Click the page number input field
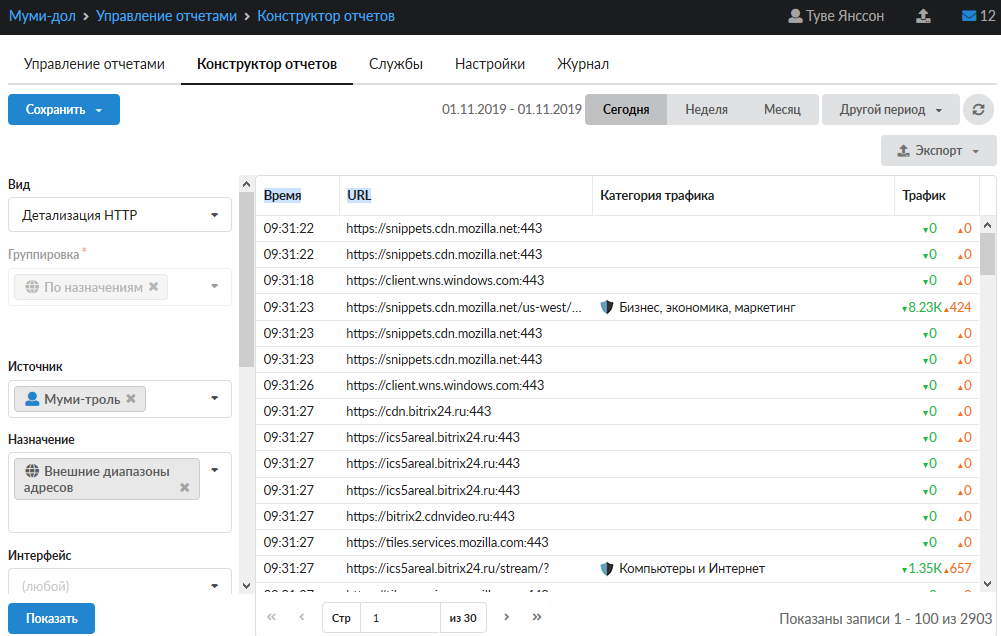Viewport: 1001px width, 636px height. [400, 618]
